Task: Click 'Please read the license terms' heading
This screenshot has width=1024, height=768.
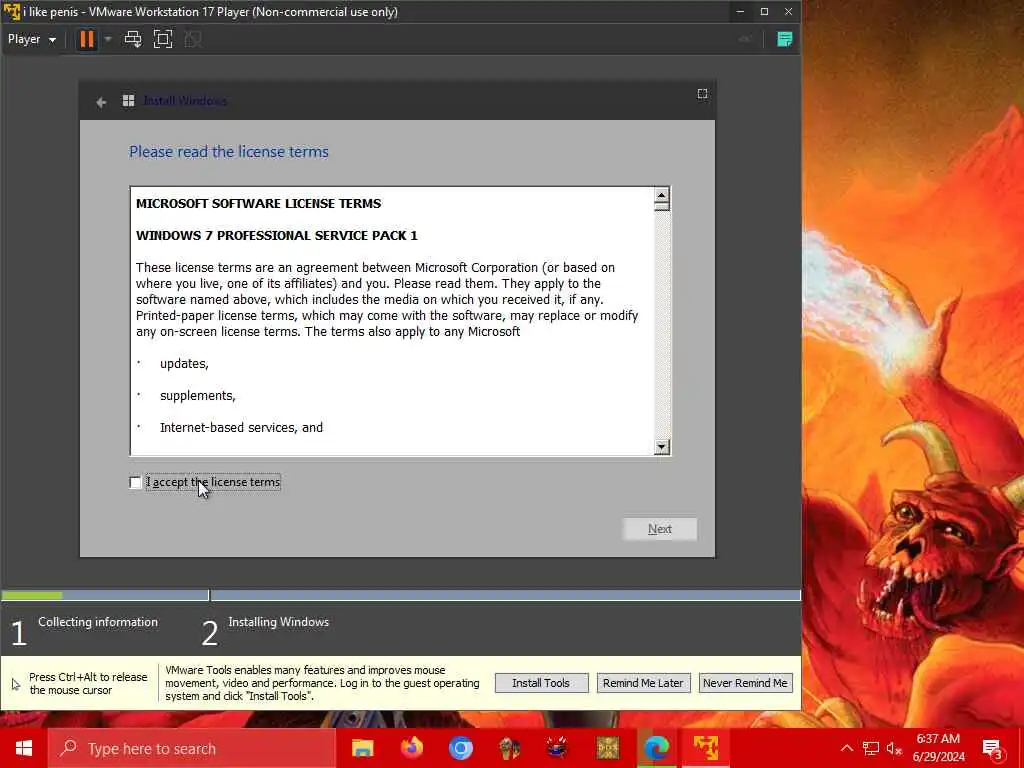Action: point(229,152)
